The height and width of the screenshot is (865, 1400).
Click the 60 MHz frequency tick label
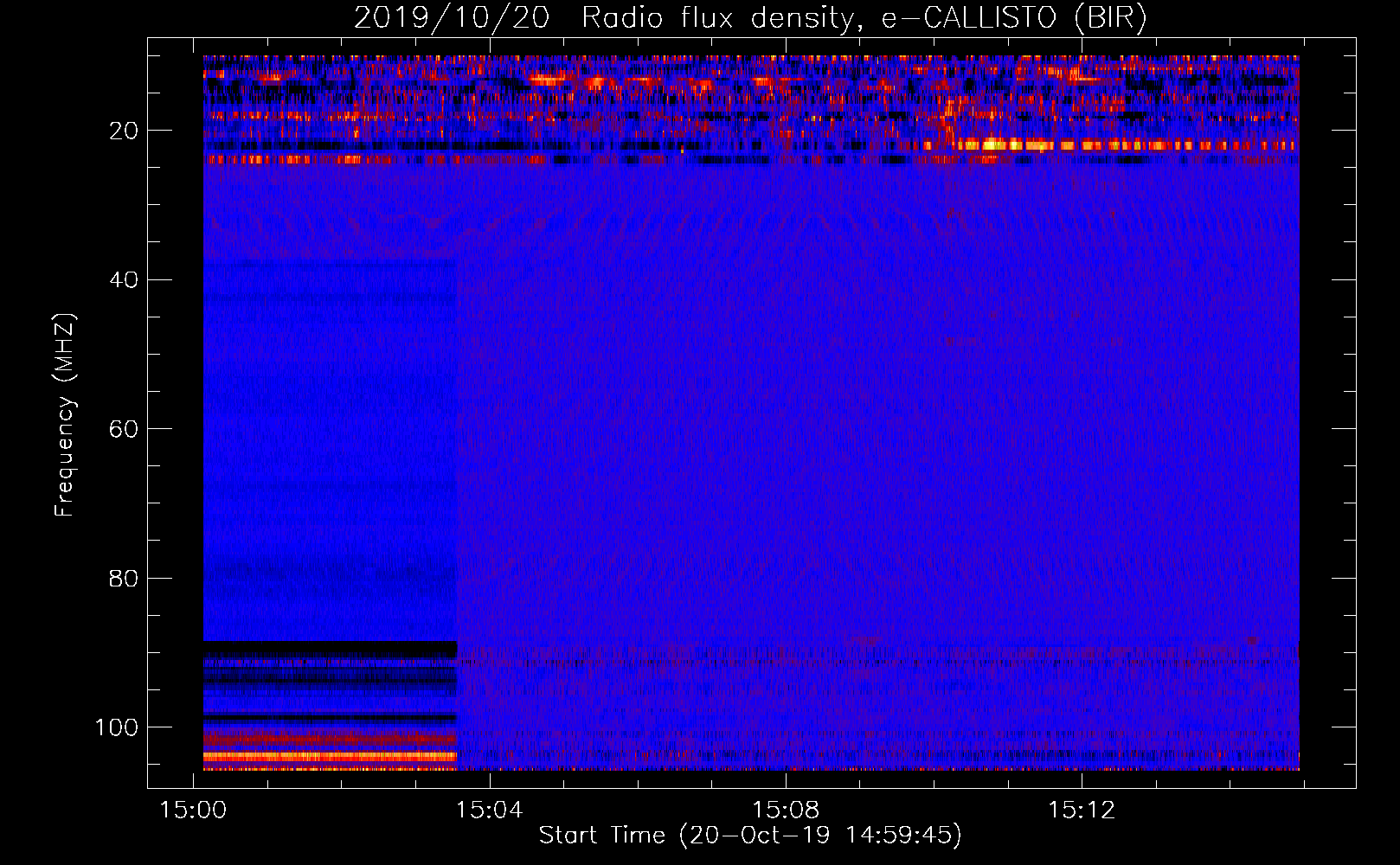[x=124, y=429]
